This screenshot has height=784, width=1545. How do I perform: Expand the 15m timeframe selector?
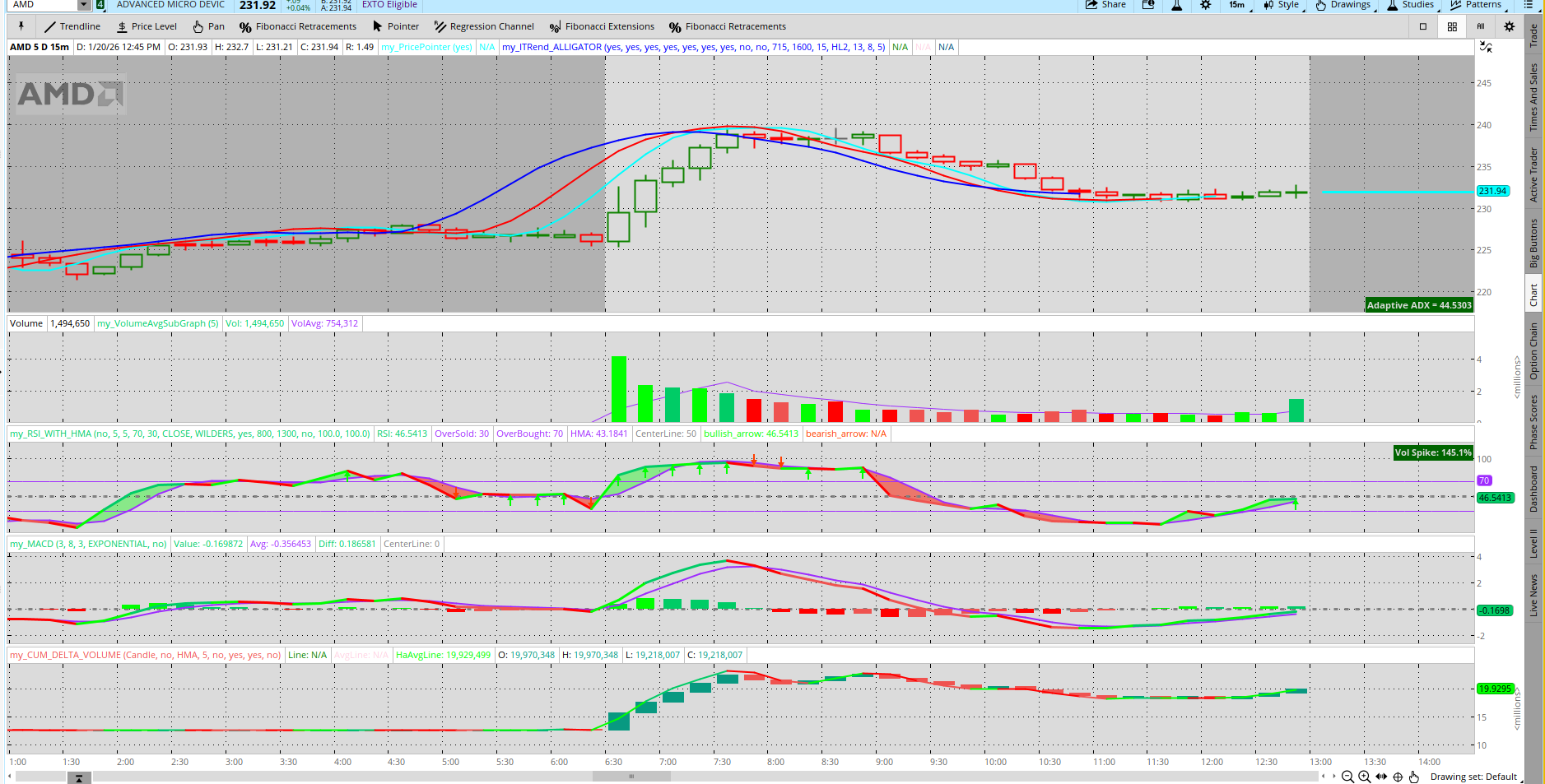click(x=1238, y=5)
